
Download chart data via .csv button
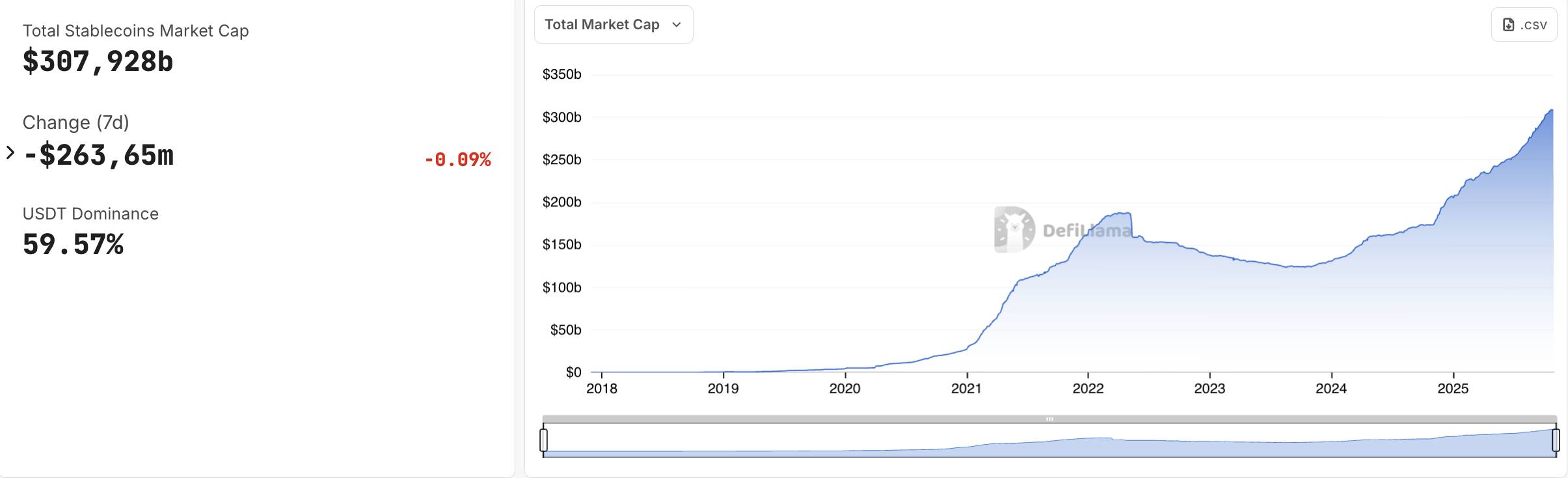pyautogui.click(x=1524, y=25)
